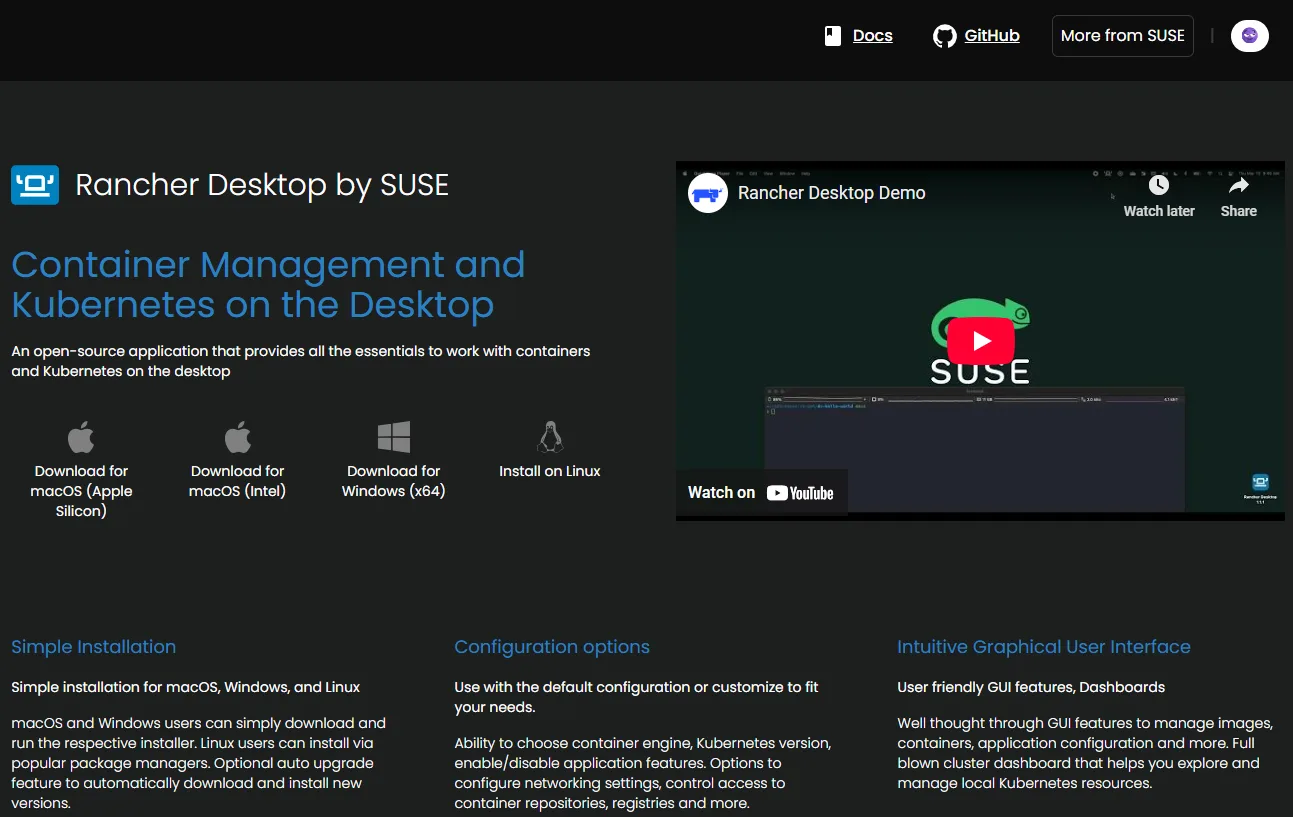The height and width of the screenshot is (817, 1293).
Task: Click the Container Management and Kubernetes headline
Action: point(268,285)
